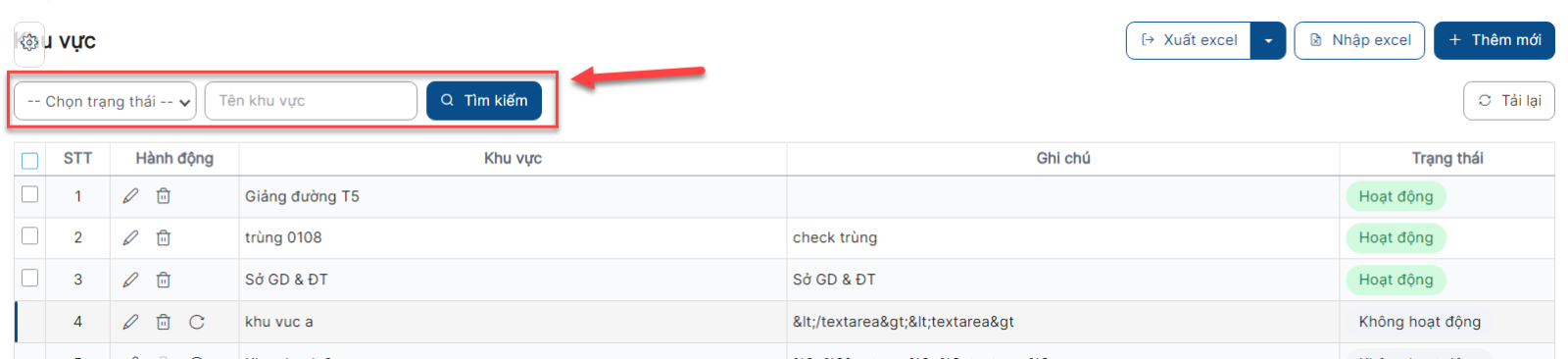Expand the Xuất excel dropdown arrow
Image resolution: width=1568 pixels, height=359 pixels.
point(1268,40)
